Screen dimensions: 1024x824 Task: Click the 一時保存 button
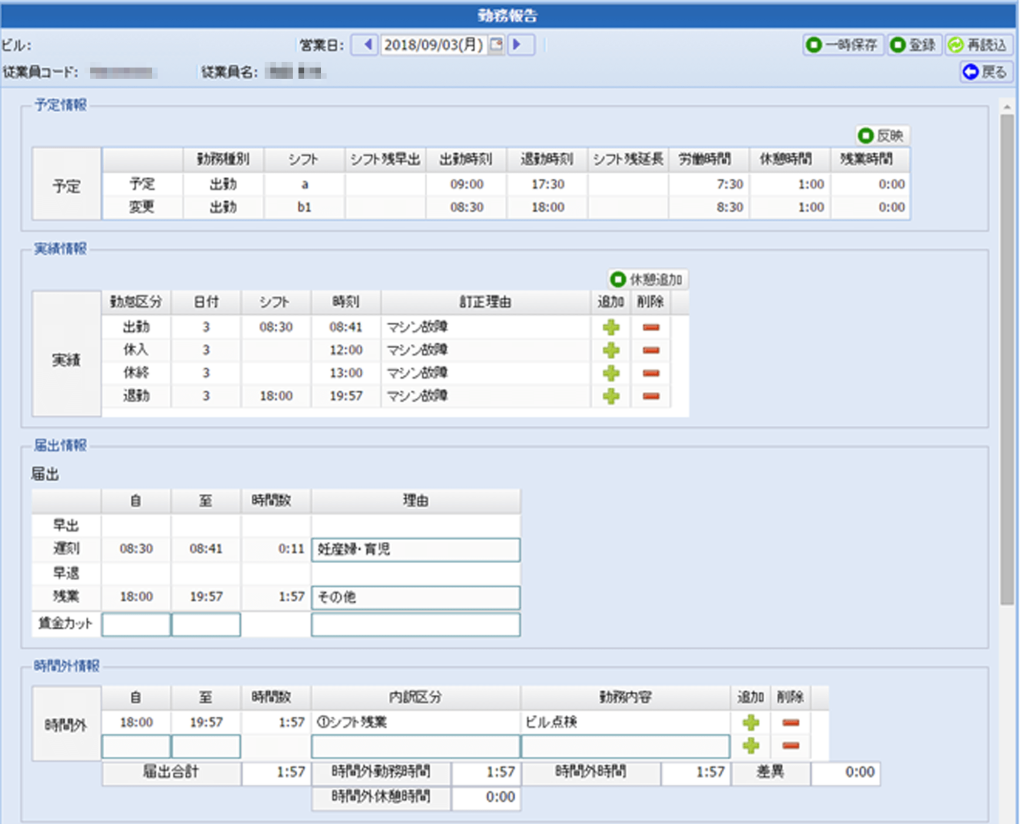click(843, 45)
